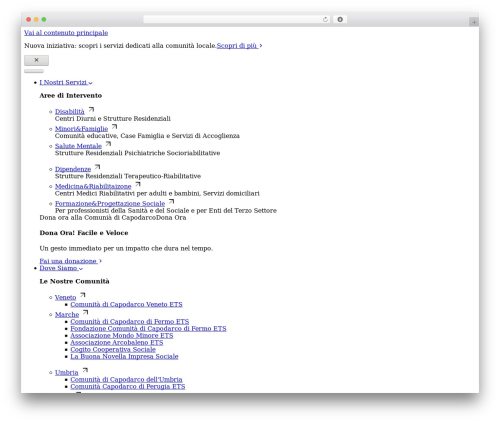Open Comunità di Capodarco di Fermo ETS

[130, 322]
